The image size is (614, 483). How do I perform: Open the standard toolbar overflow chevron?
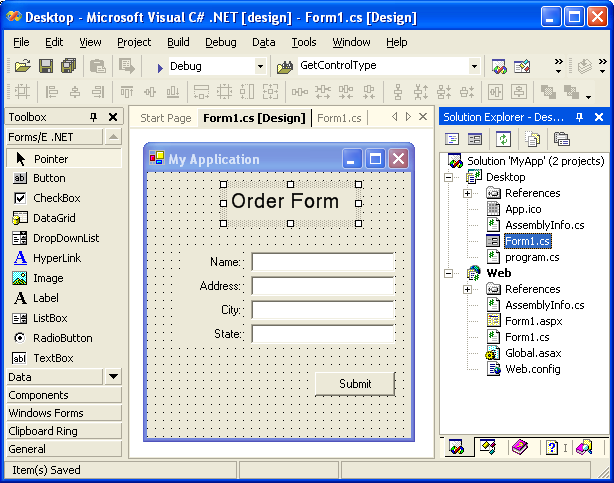click(x=559, y=65)
